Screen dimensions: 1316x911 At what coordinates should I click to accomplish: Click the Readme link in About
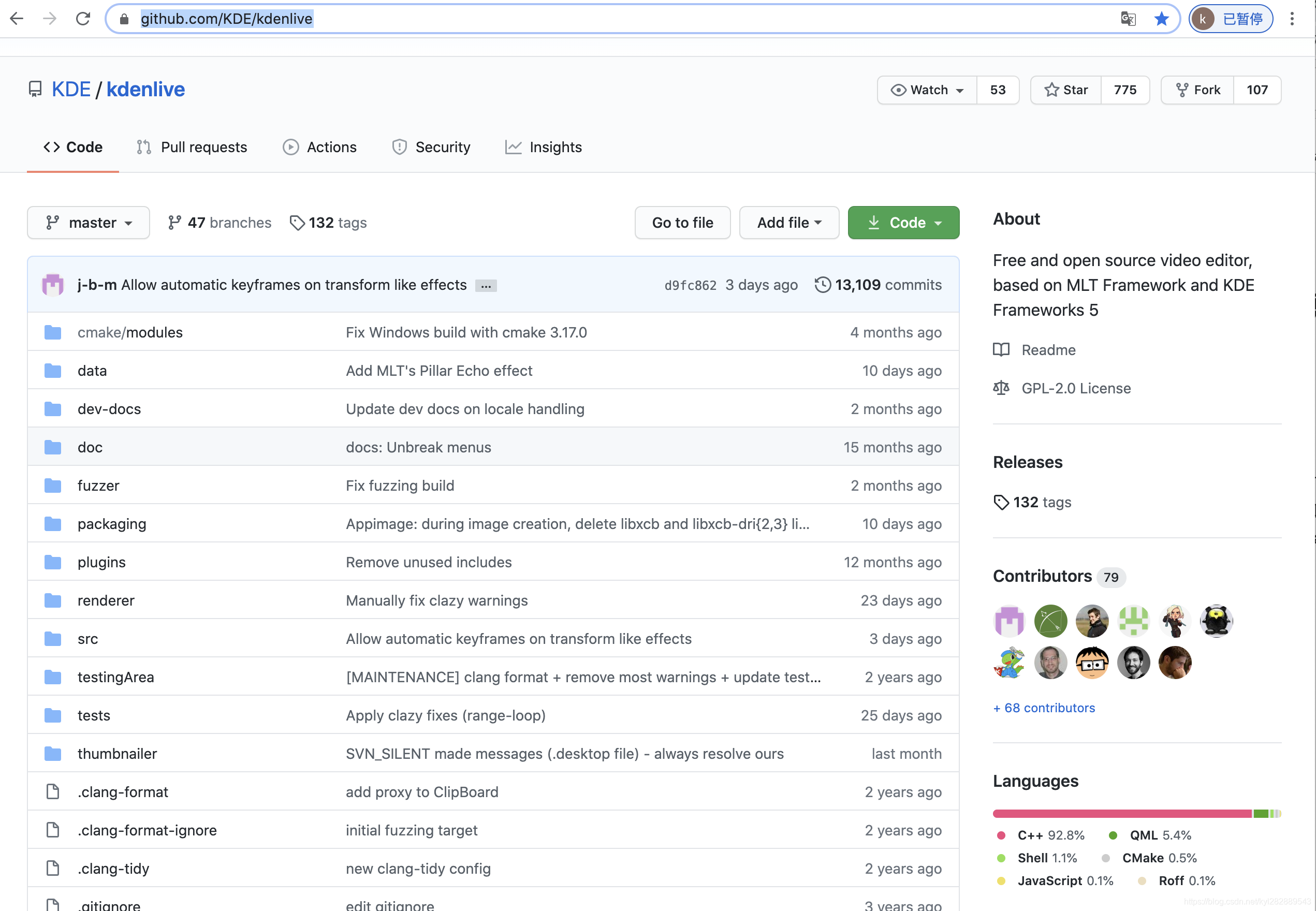click(1049, 349)
